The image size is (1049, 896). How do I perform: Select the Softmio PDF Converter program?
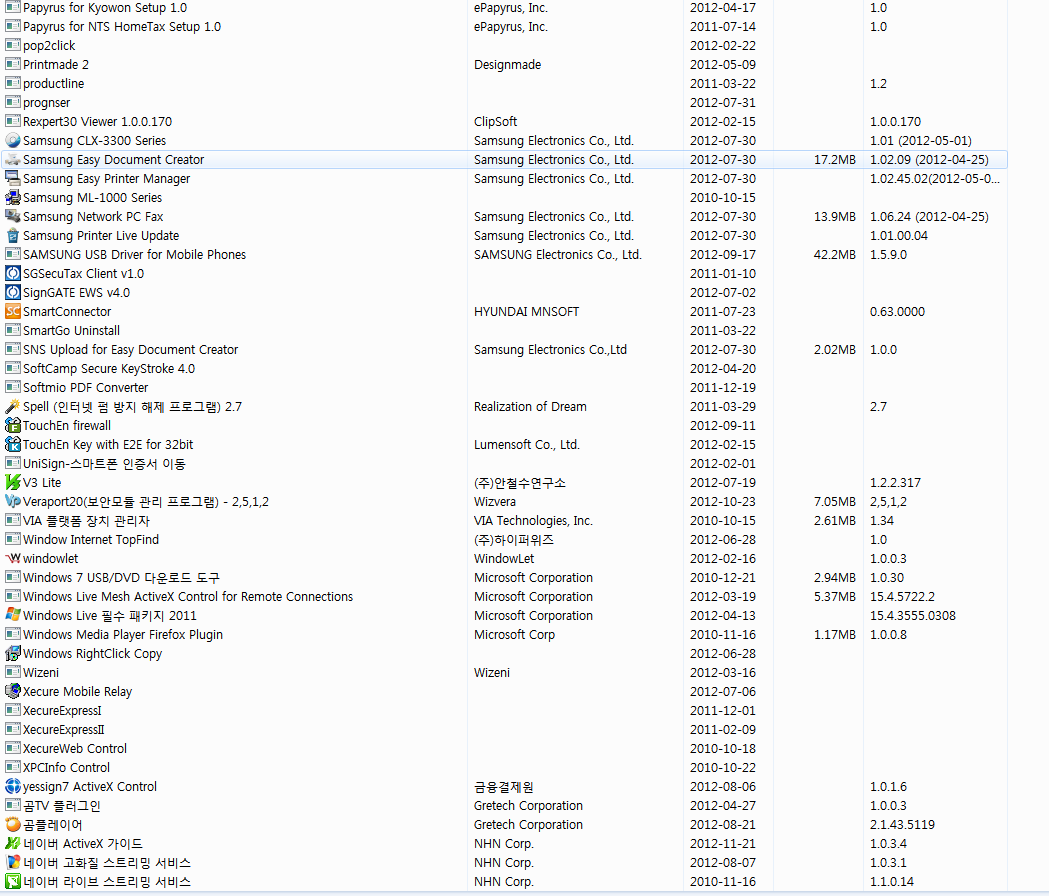point(85,388)
